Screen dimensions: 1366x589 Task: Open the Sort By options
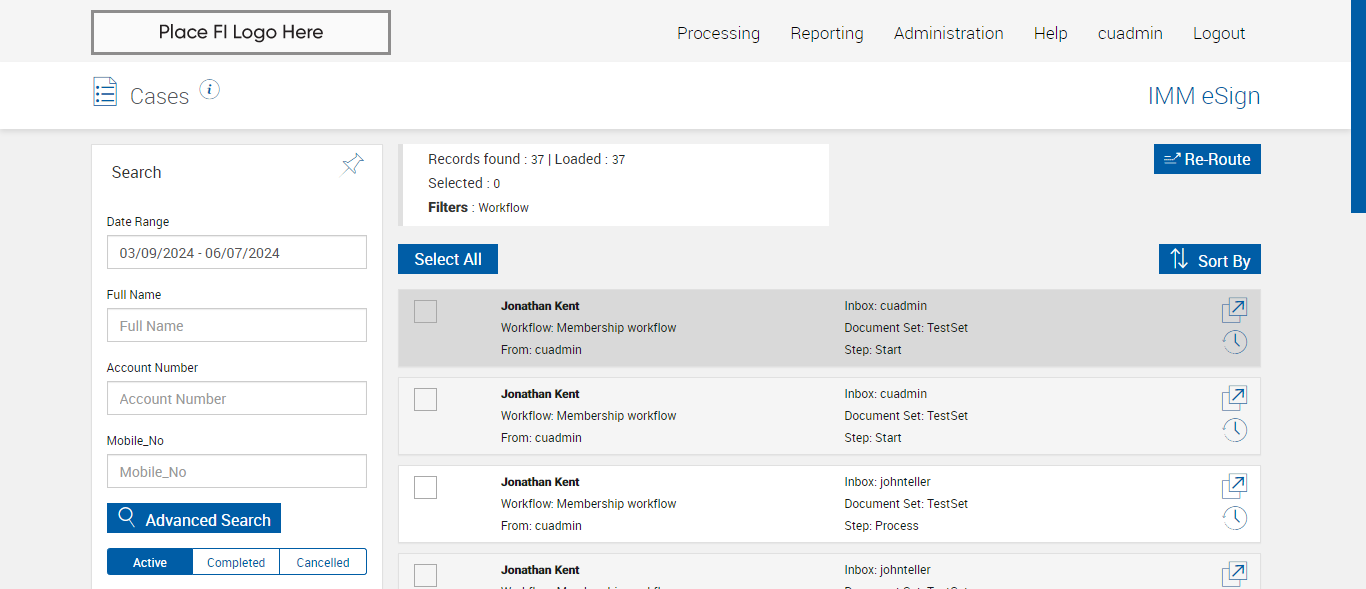1210,260
